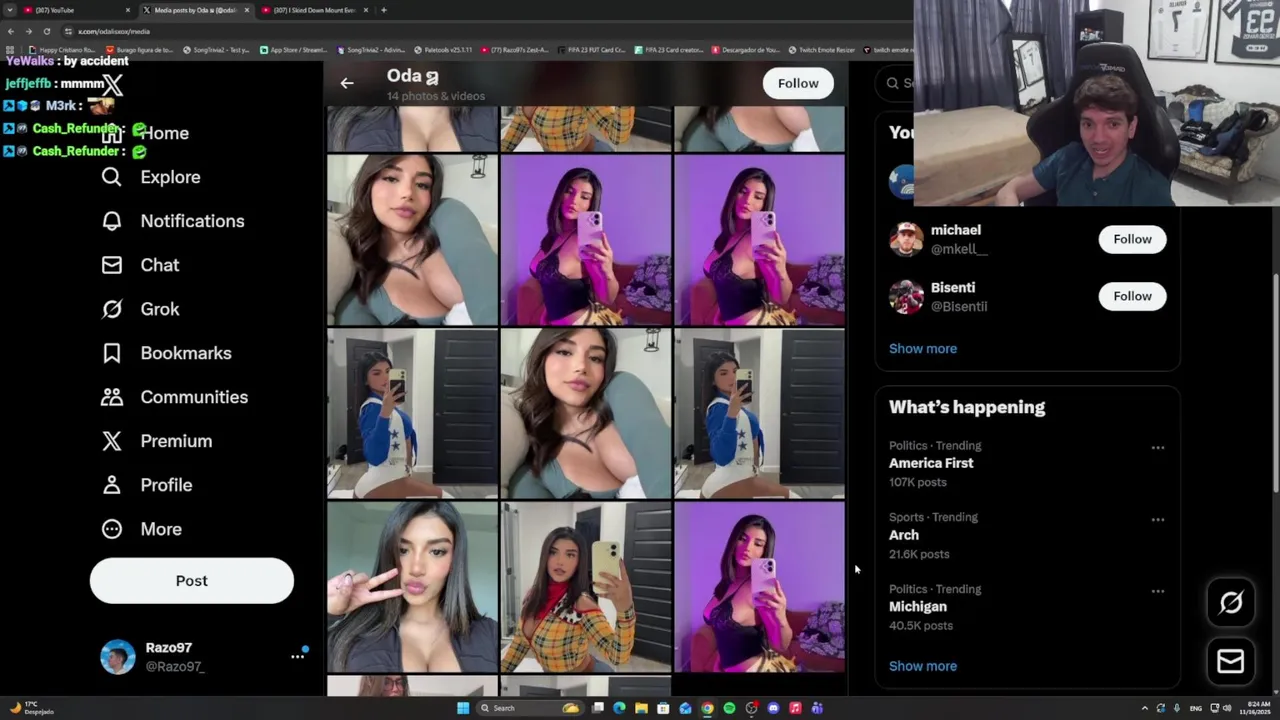Follow the Oda account

[x=798, y=83]
